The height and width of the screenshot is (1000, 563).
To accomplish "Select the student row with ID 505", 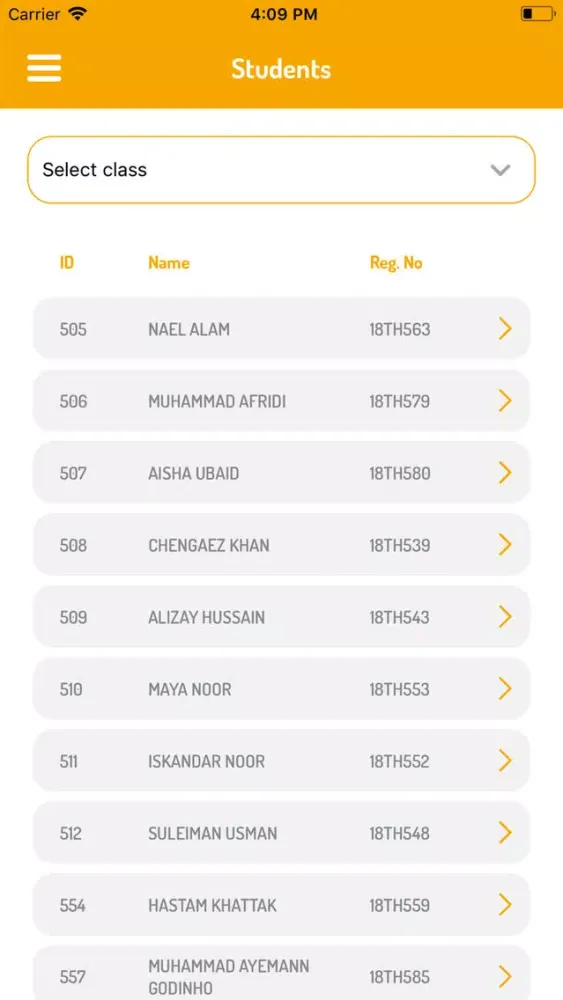I will (281, 329).
